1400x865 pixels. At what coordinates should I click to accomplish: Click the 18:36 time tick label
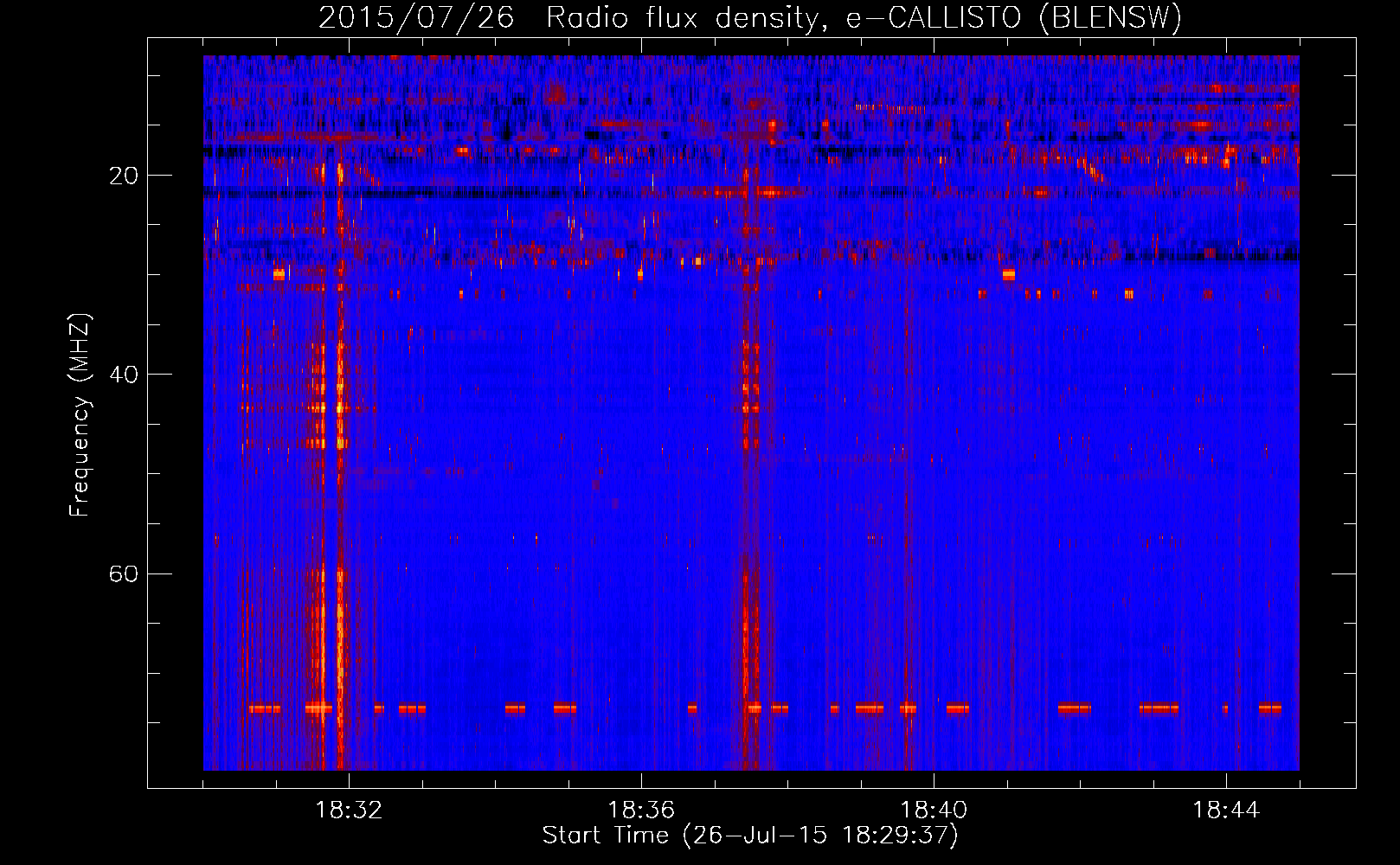click(x=641, y=811)
